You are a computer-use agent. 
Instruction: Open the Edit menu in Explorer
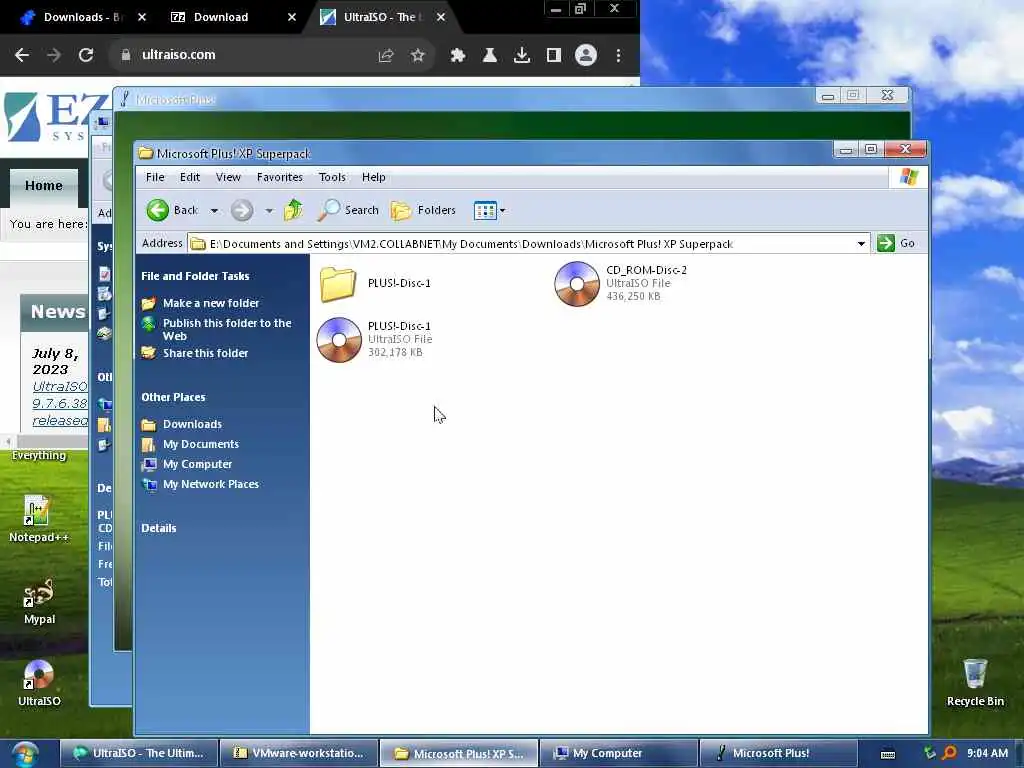click(x=190, y=177)
